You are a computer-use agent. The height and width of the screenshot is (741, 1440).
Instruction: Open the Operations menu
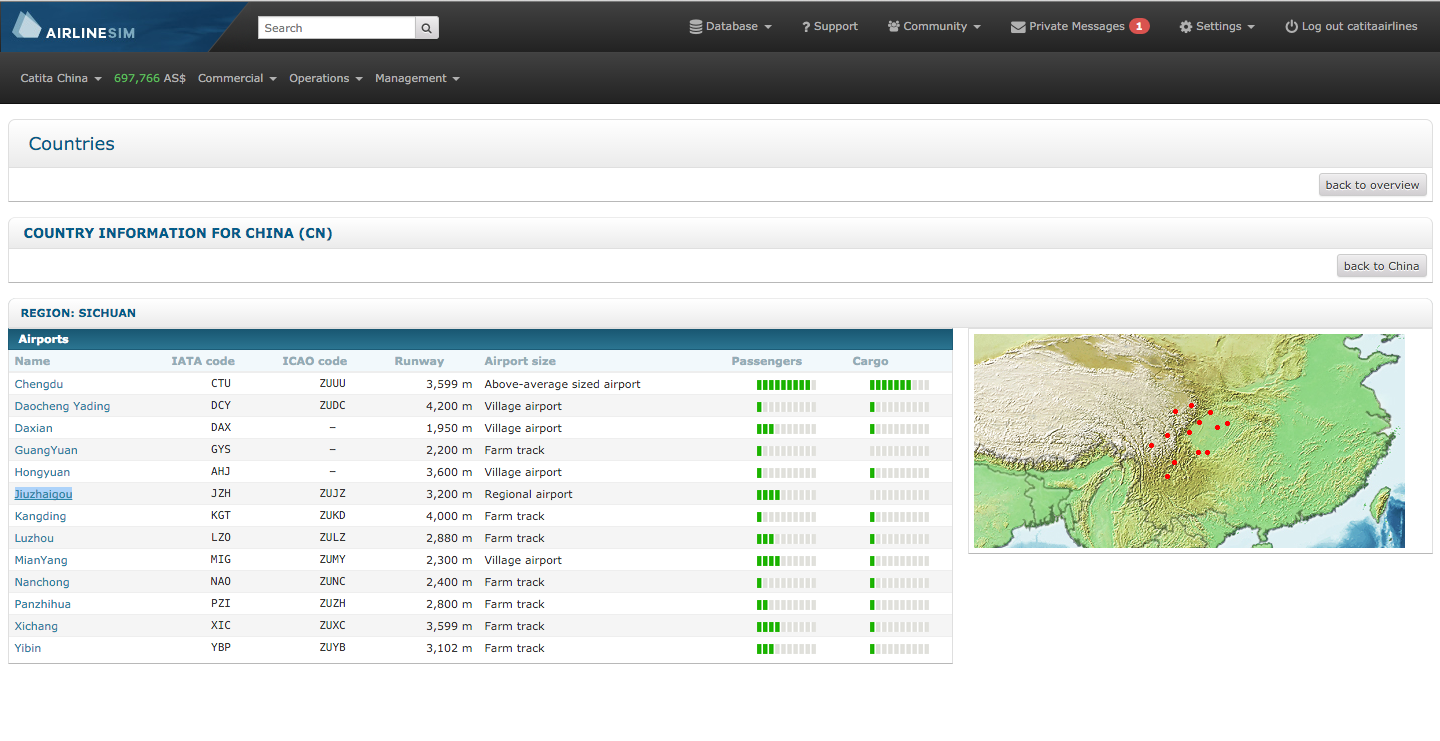(x=326, y=78)
